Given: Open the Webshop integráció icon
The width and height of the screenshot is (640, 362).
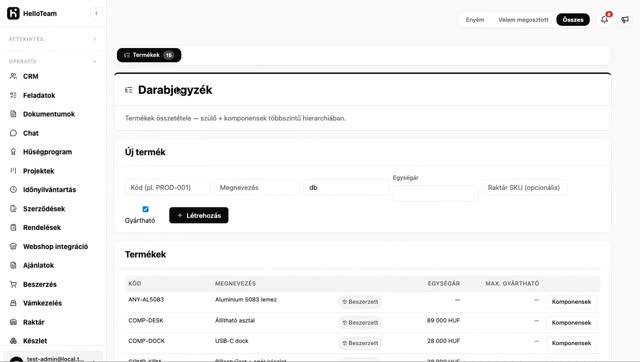Looking at the screenshot, I should click(13, 246).
